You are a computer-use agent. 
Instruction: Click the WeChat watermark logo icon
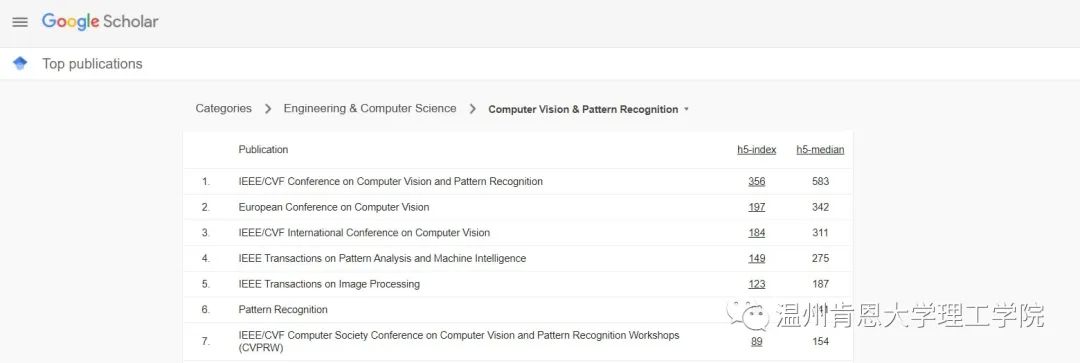click(x=749, y=315)
